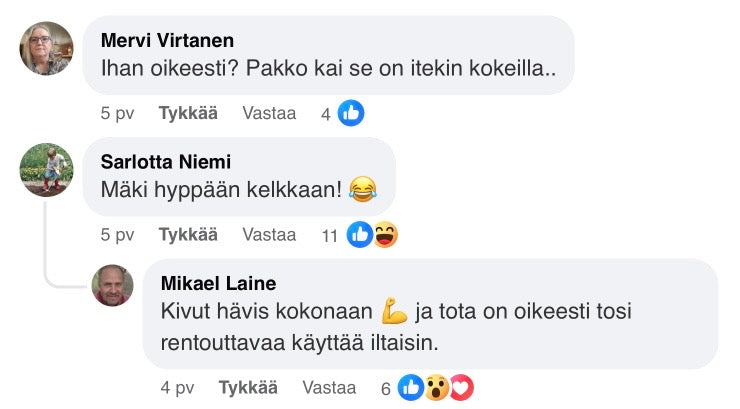Image resolution: width=740 pixels, height=409 pixels.
Task: Click the thumbs-up reaction icon on Mervi's comment
Action: [x=351, y=114]
